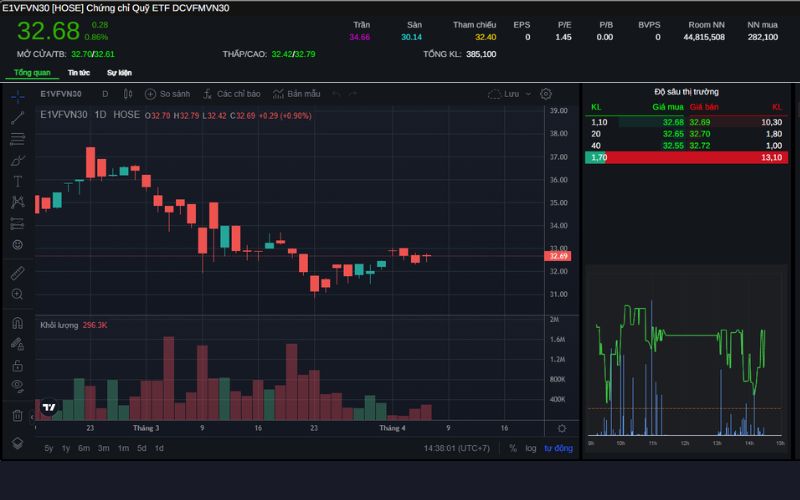This screenshot has width=800, height=500.
Task: Select the text annotation tool
Action: pyautogui.click(x=17, y=181)
